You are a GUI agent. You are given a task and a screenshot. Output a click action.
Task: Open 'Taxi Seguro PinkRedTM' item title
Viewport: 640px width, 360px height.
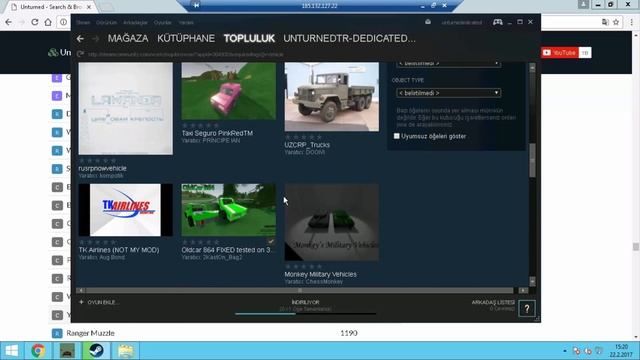[217, 133]
